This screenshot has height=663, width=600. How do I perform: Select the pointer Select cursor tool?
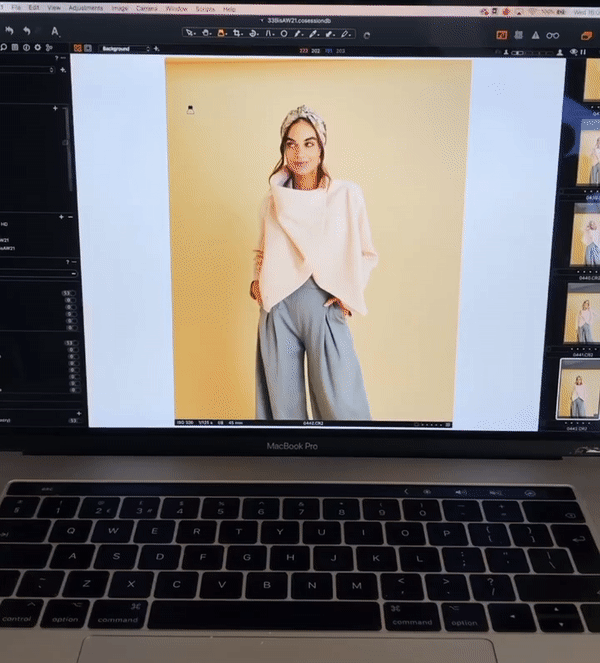click(190, 33)
